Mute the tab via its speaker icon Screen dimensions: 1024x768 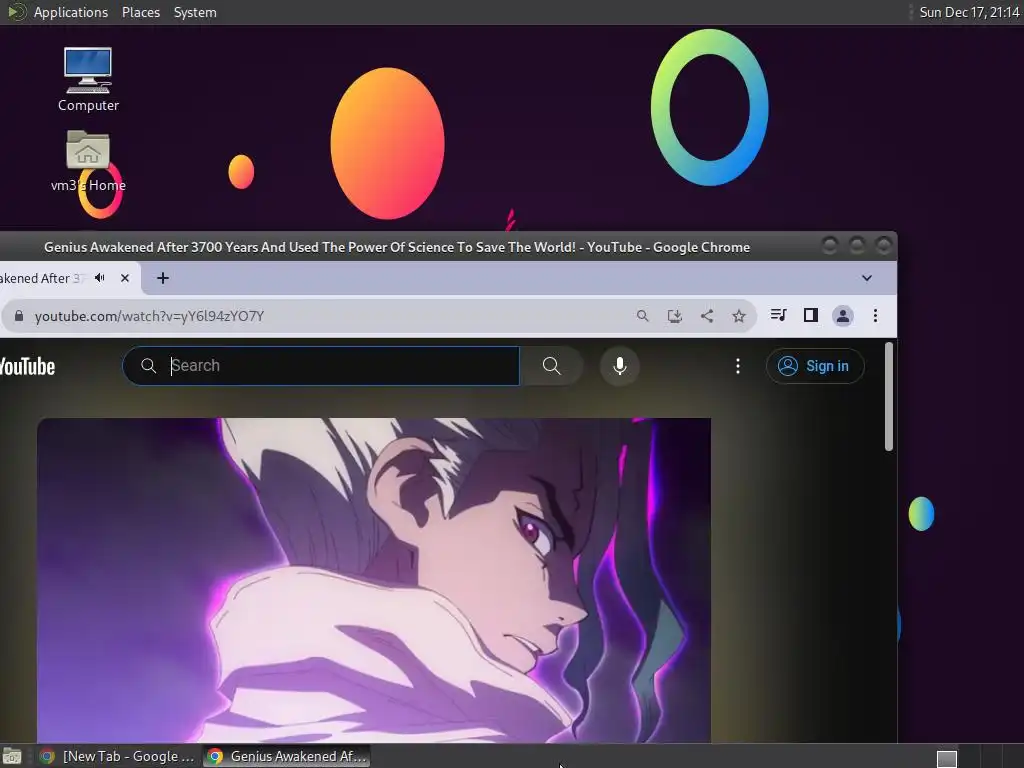tap(100, 278)
